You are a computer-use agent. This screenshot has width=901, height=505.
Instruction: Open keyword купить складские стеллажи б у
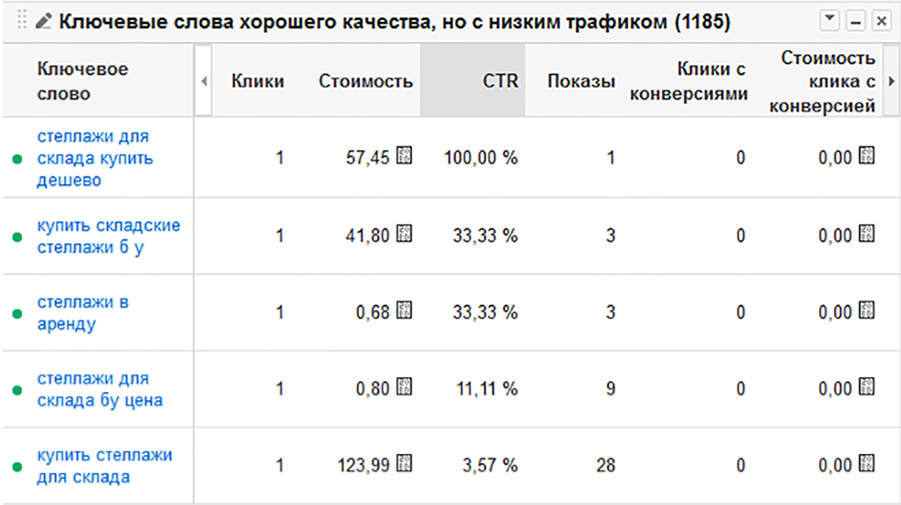coord(109,236)
